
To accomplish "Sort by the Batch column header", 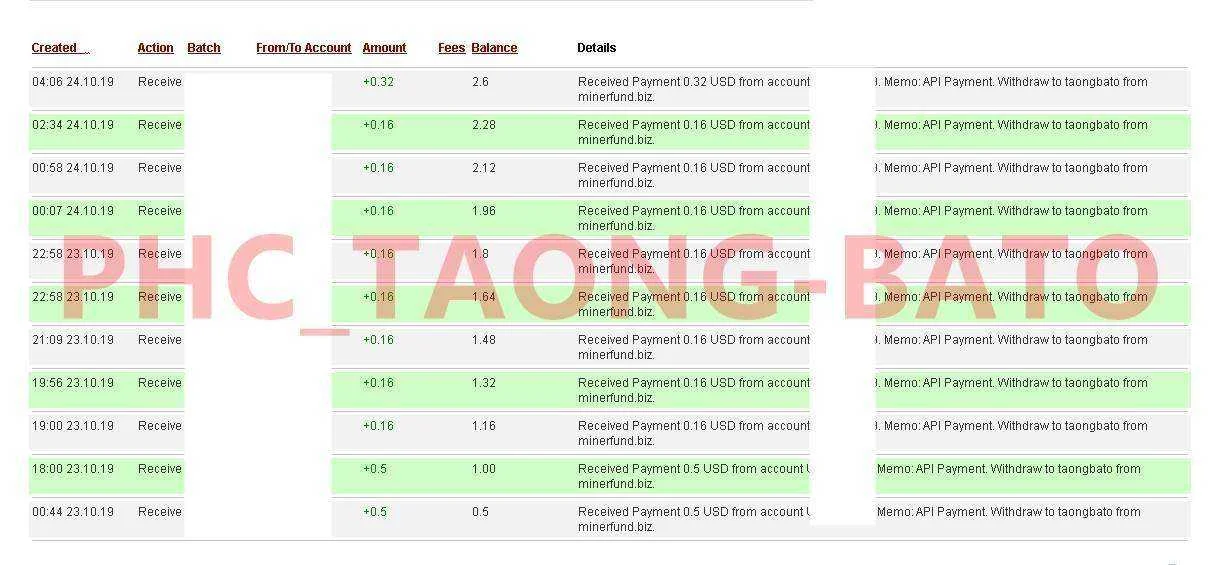I will tap(204, 48).
